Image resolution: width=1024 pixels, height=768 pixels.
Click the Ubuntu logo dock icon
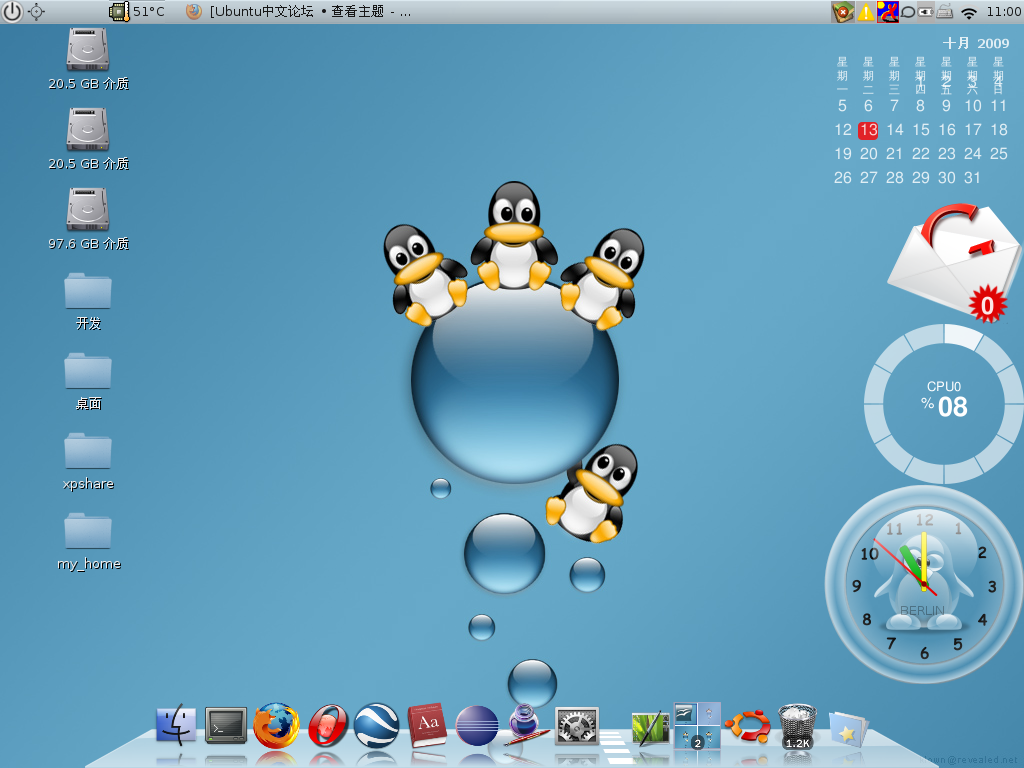[748, 725]
